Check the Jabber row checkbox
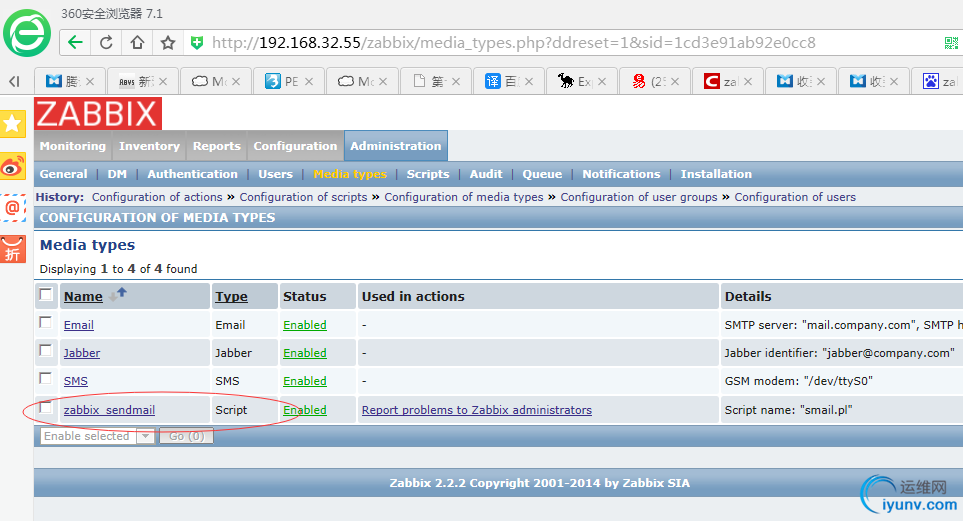The width and height of the screenshot is (963, 521). [45, 350]
